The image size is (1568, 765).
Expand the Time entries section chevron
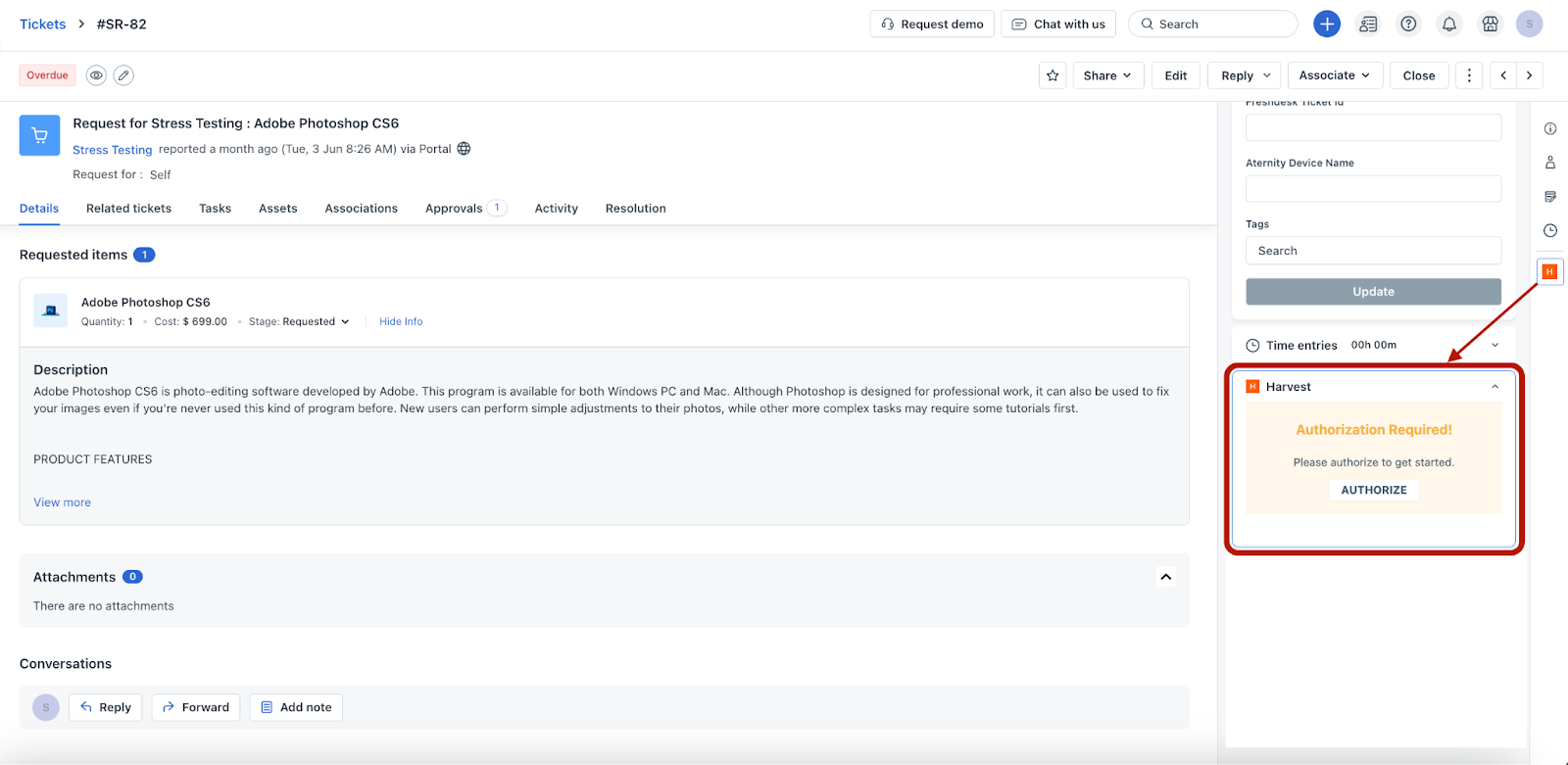coord(1495,345)
